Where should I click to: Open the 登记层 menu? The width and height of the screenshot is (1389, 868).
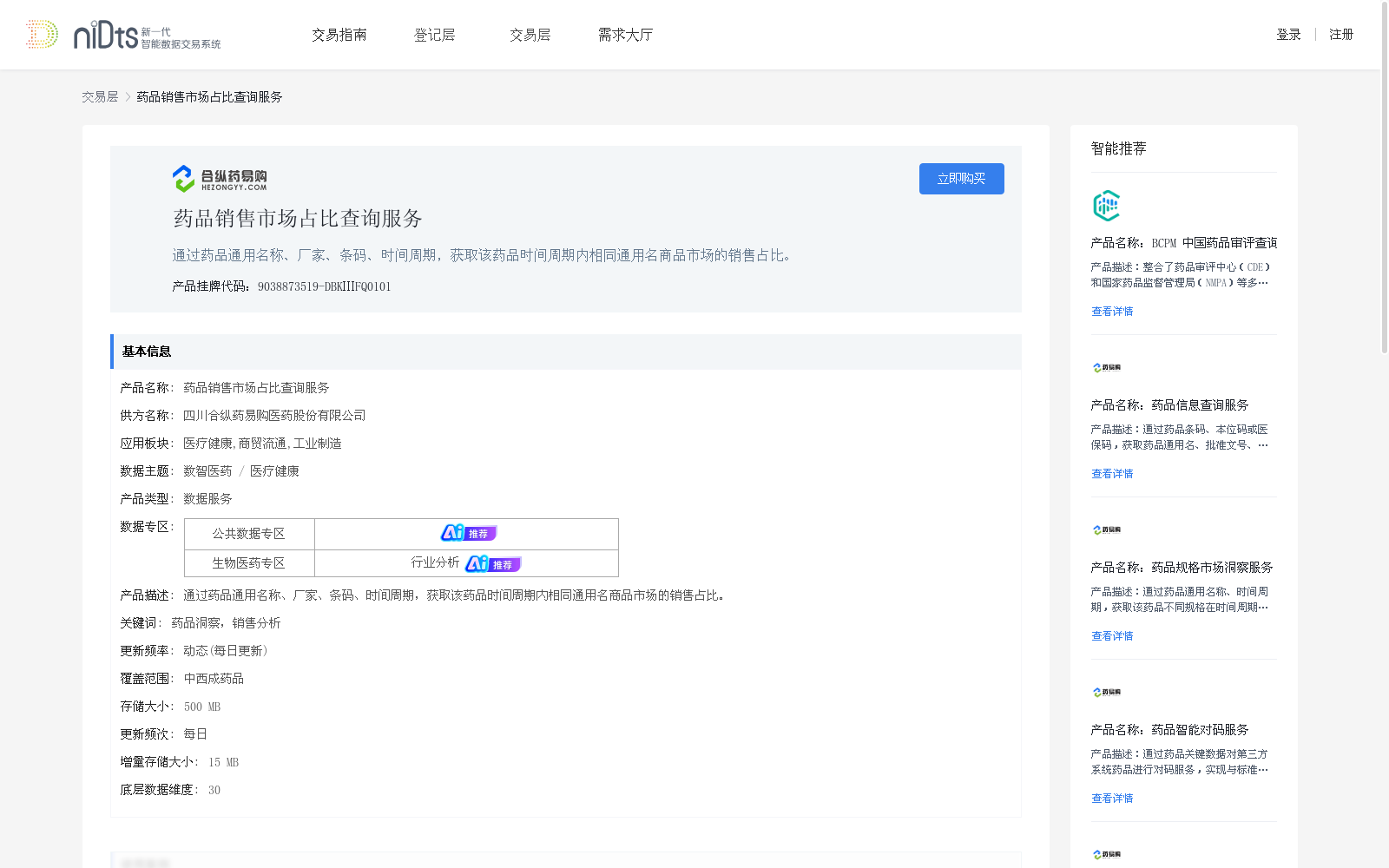(435, 35)
